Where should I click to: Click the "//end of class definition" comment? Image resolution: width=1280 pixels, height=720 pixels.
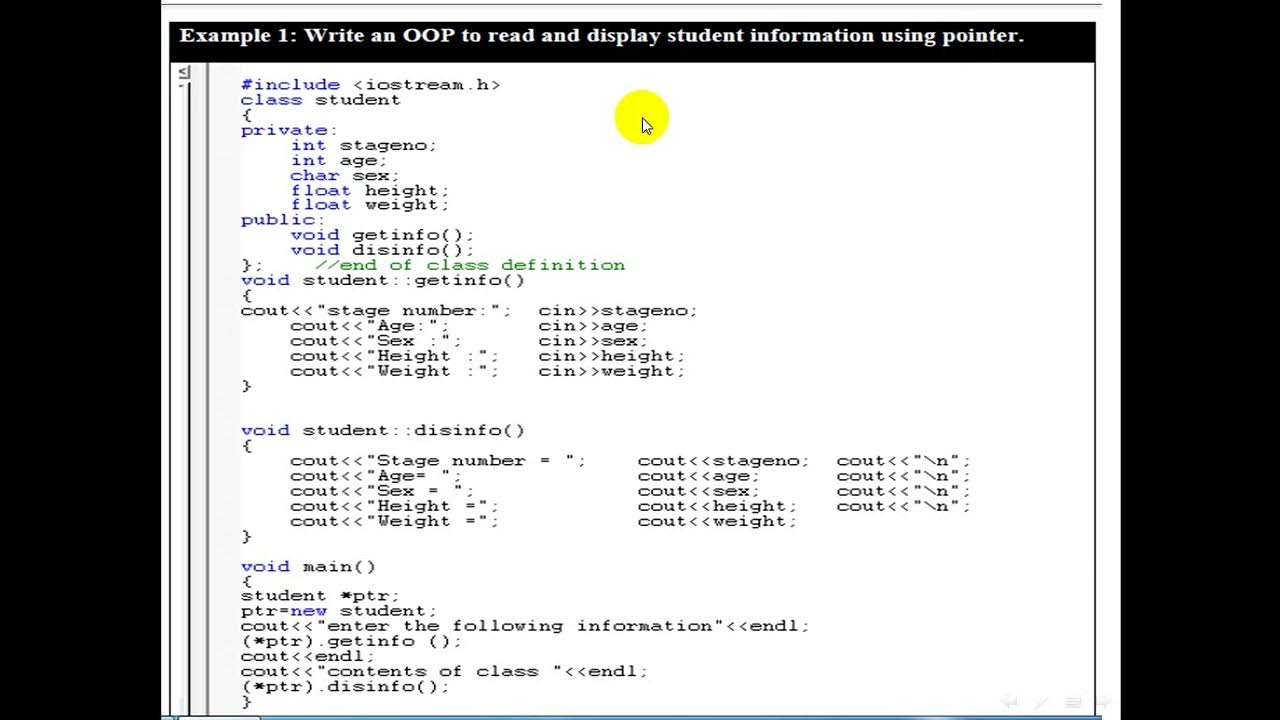coord(470,265)
